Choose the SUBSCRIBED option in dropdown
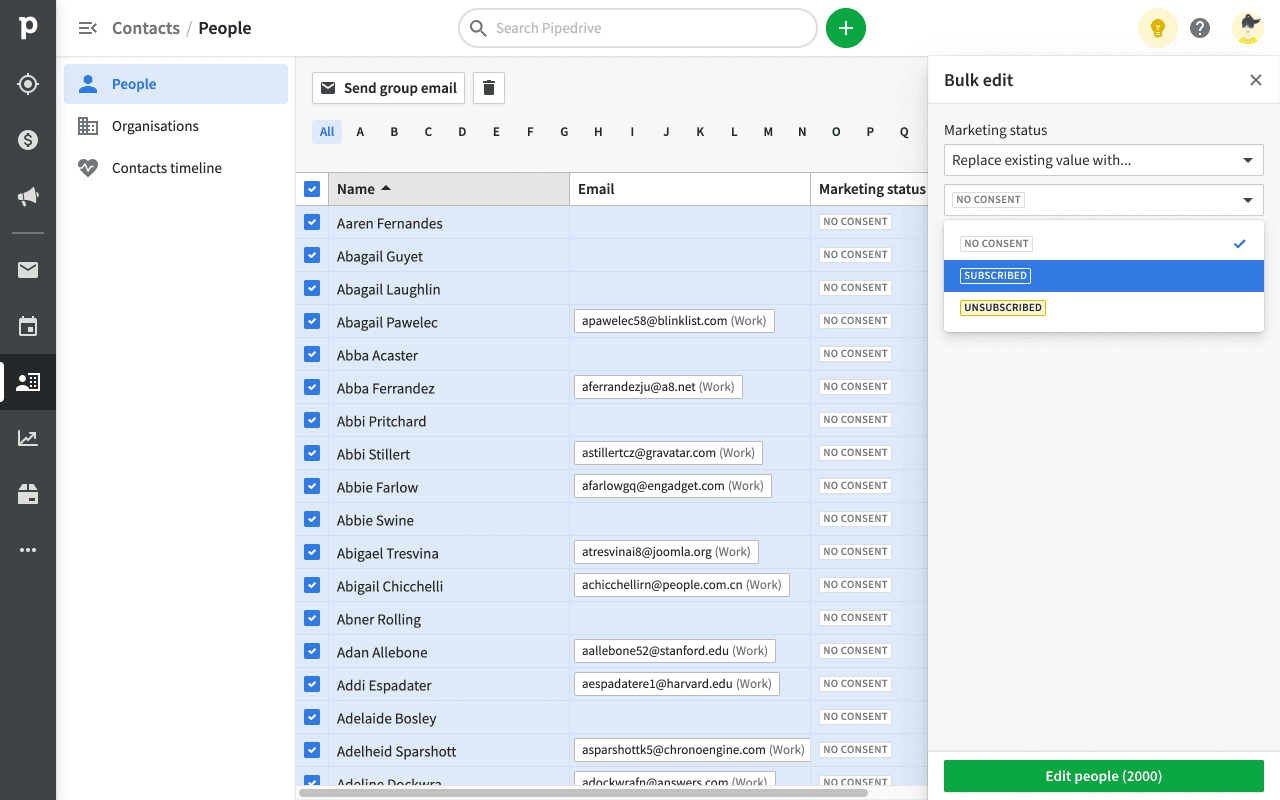Image resolution: width=1280 pixels, height=800 pixels. pyautogui.click(x=996, y=276)
